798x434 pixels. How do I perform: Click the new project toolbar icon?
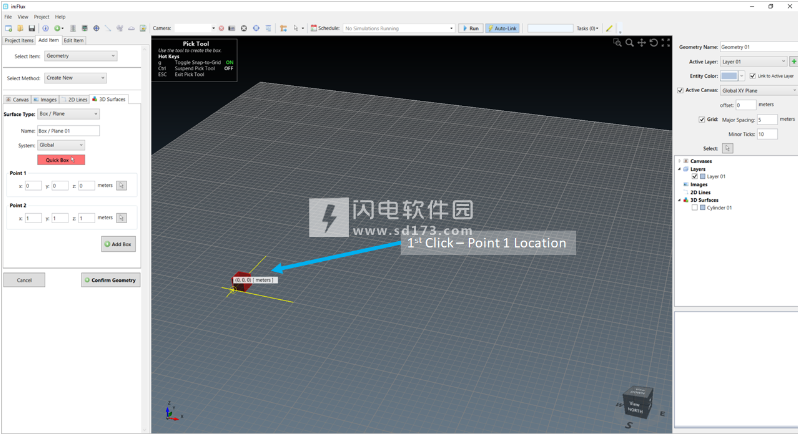tap(9, 28)
